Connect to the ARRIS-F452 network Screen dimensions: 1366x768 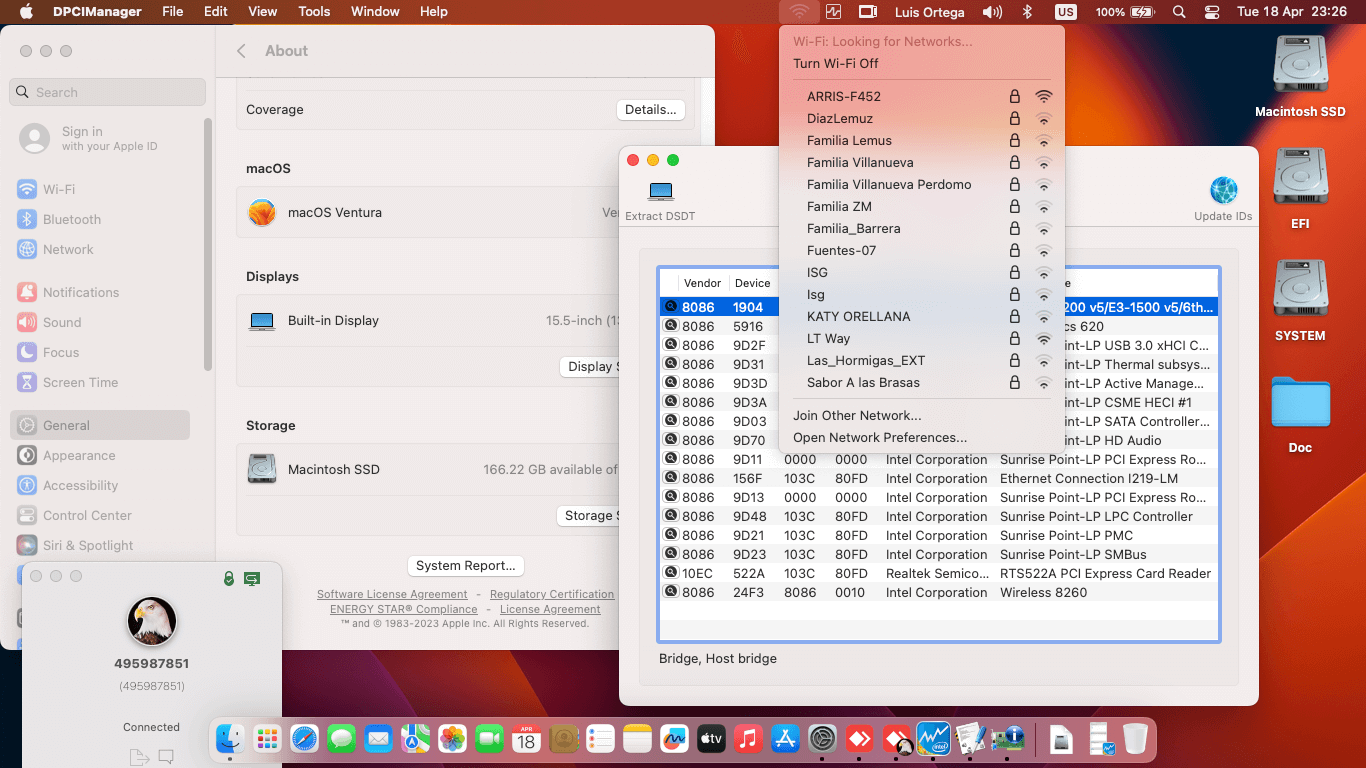click(x=921, y=96)
